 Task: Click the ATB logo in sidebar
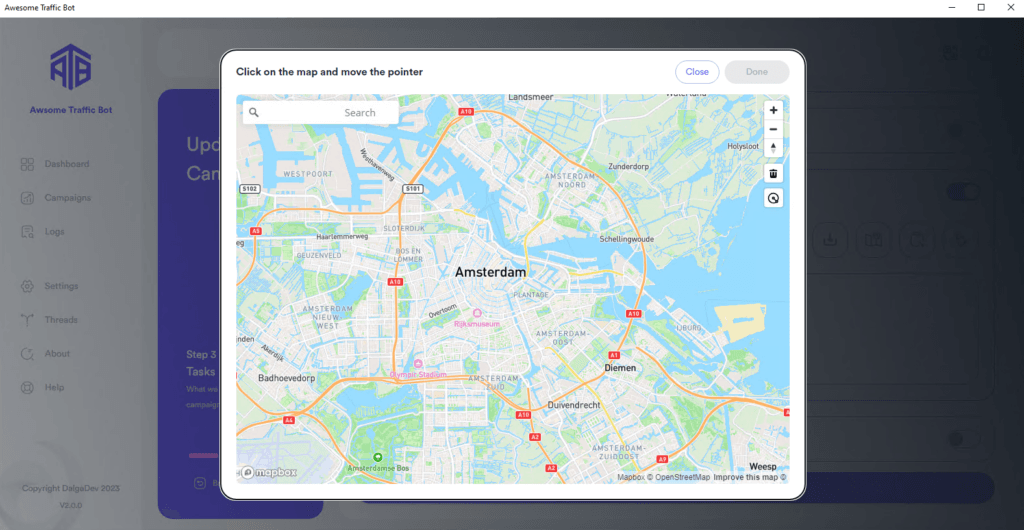pyautogui.click(x=71, y=67)
